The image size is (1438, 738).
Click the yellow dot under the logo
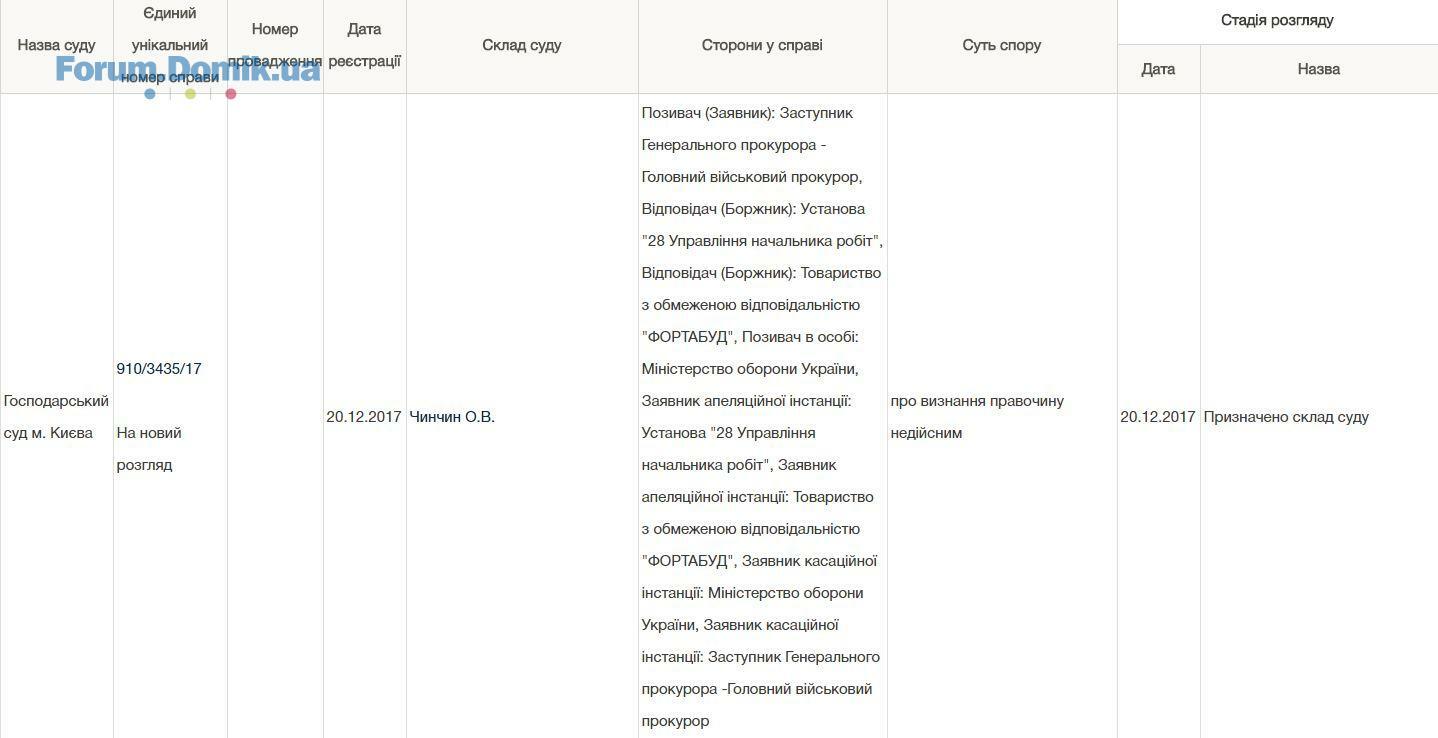tap(190, 94)
